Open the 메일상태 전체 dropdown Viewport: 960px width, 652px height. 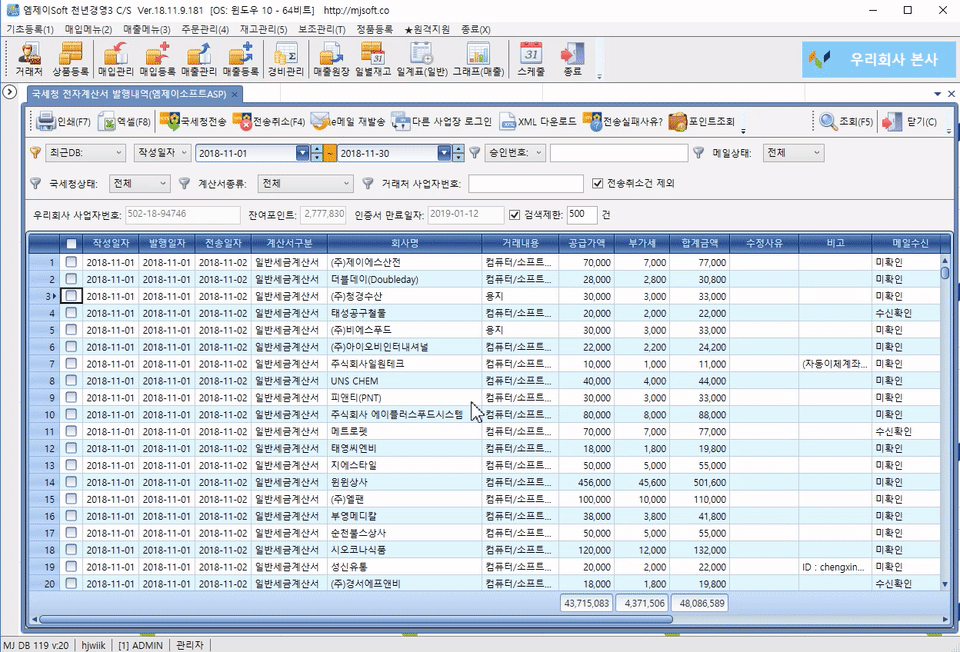[x=793, y=153]
